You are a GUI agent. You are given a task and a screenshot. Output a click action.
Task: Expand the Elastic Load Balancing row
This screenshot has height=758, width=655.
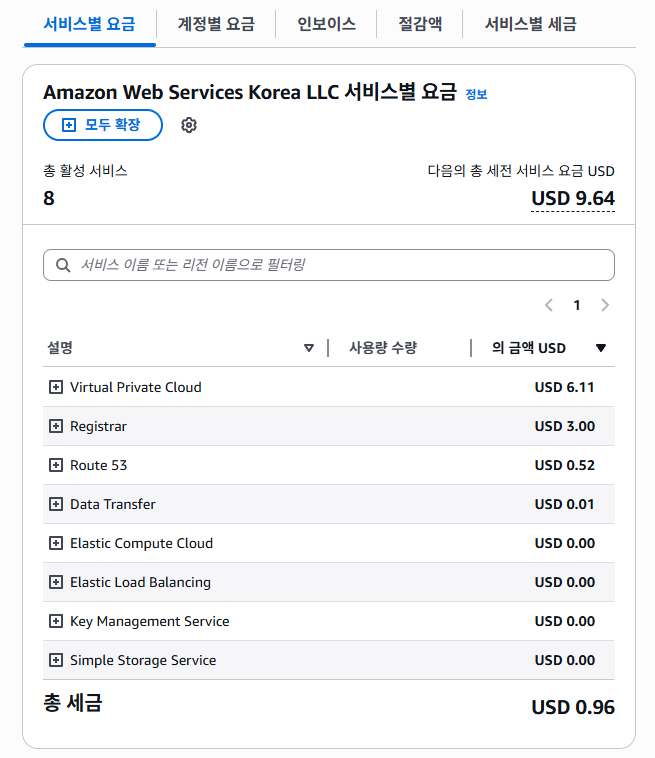(x=56, y=582)
